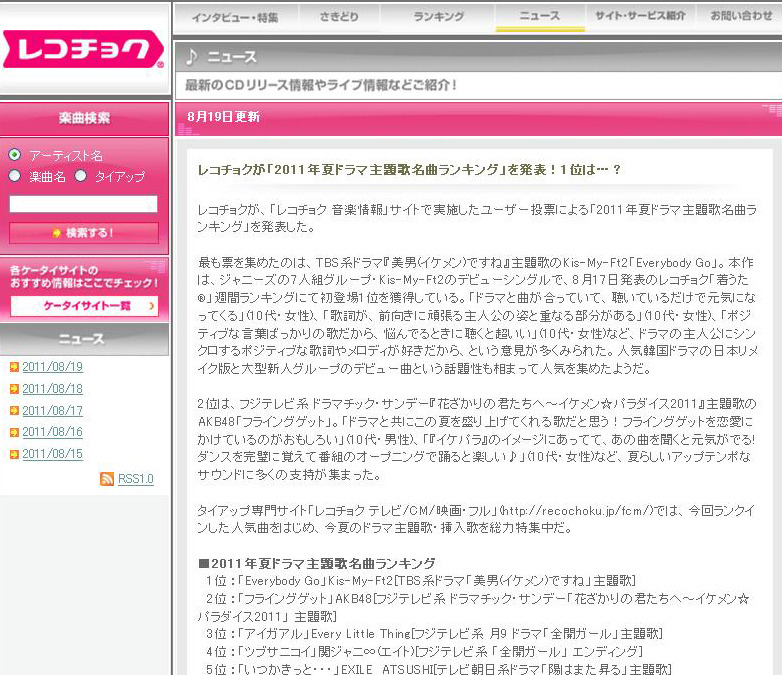Open the さきどり tab
This screenshot has height=675, width=782.
click(x=339, y=17)
